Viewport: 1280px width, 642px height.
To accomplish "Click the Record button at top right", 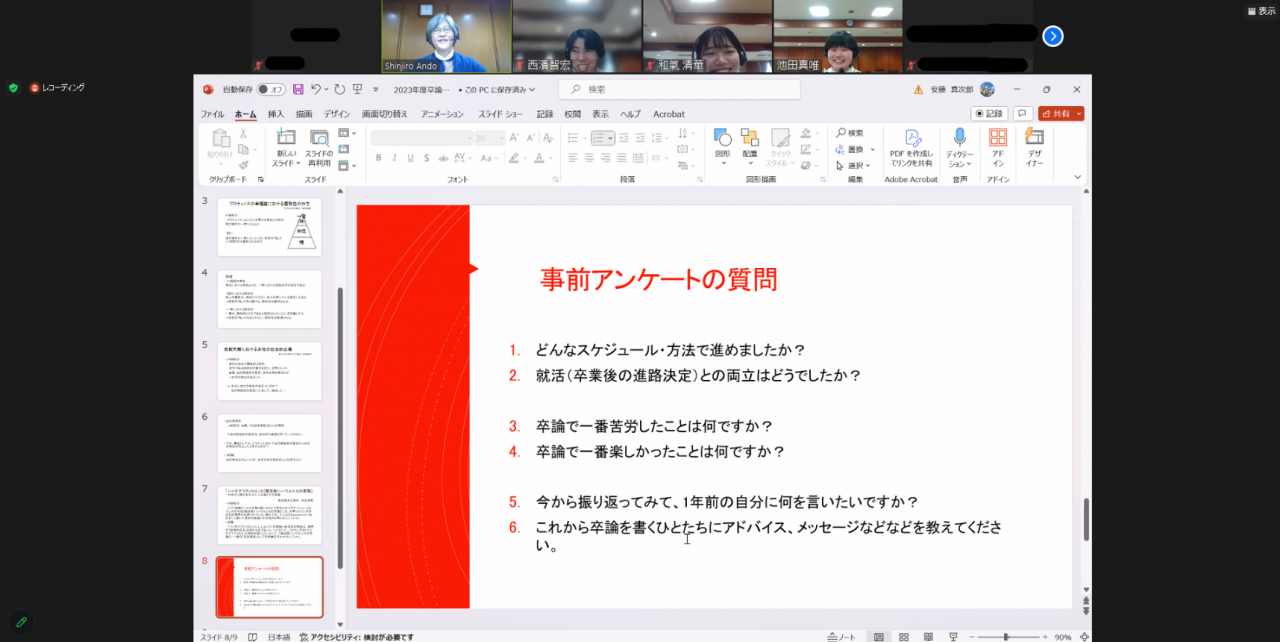I will coord(989,114).
